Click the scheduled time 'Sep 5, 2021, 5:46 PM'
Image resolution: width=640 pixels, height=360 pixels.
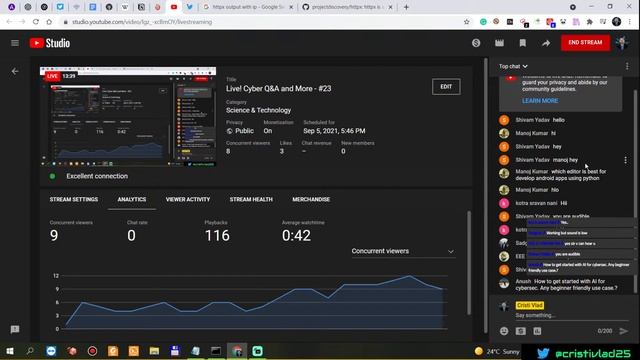334,131
